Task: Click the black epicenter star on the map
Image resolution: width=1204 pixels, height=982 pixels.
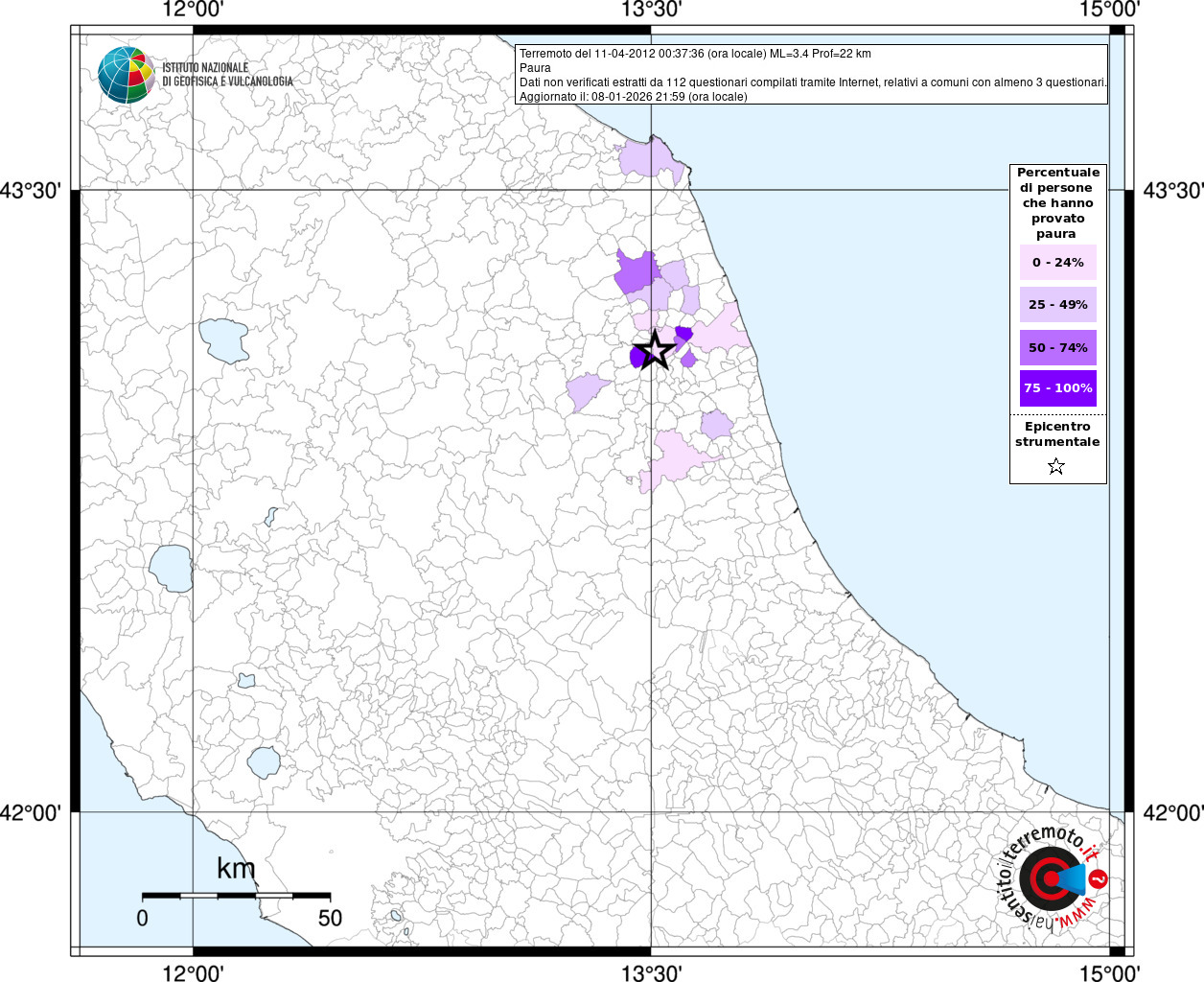Action: coord(655,350)
